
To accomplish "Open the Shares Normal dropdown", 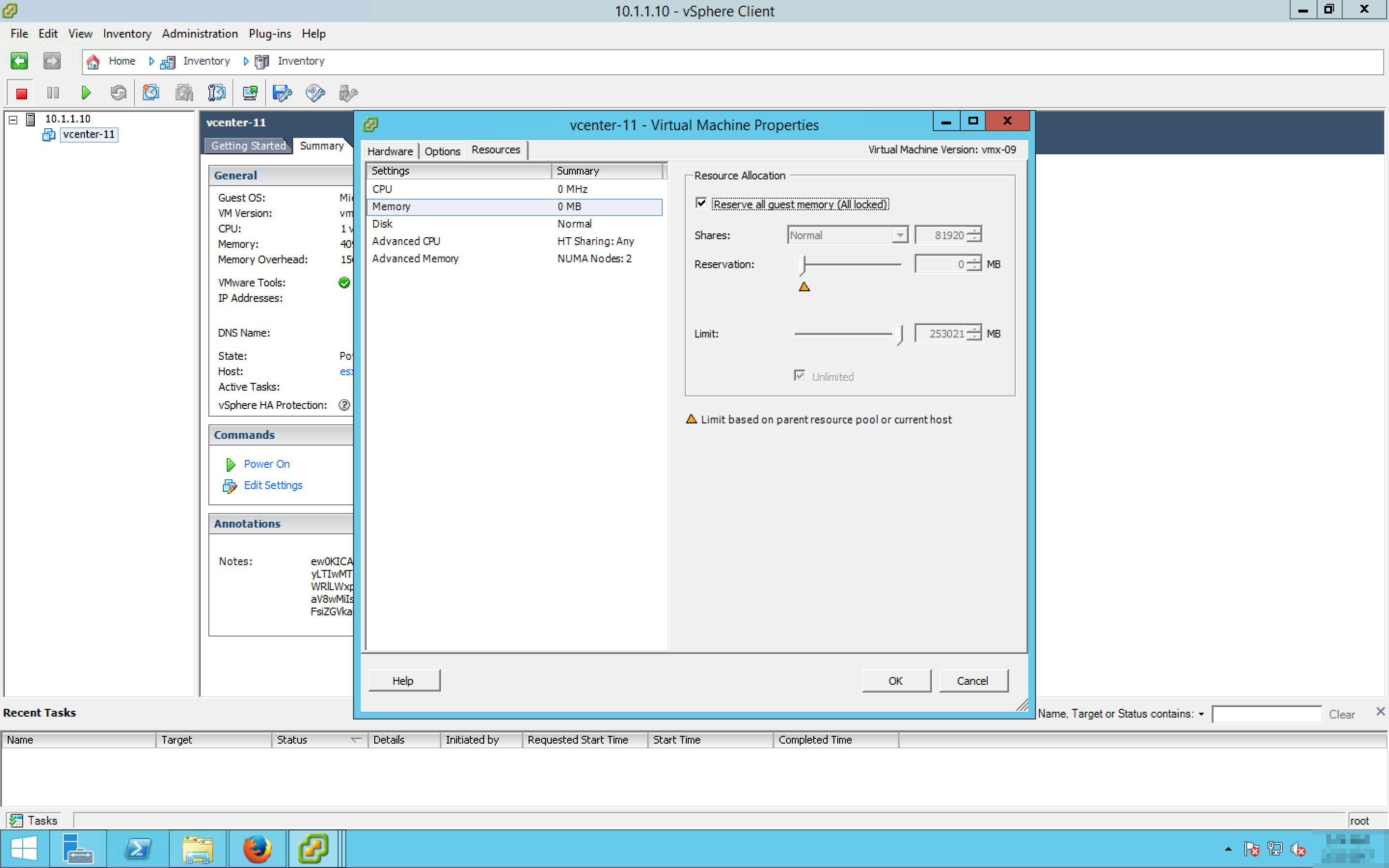I will pos(899,235).
